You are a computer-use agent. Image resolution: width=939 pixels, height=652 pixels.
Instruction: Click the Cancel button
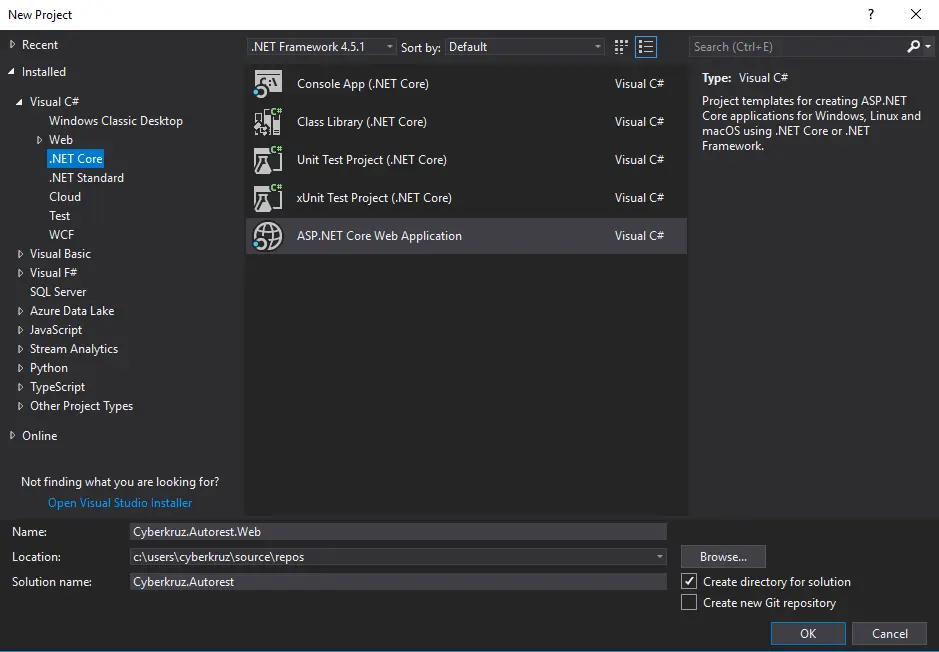coord(889,633)
